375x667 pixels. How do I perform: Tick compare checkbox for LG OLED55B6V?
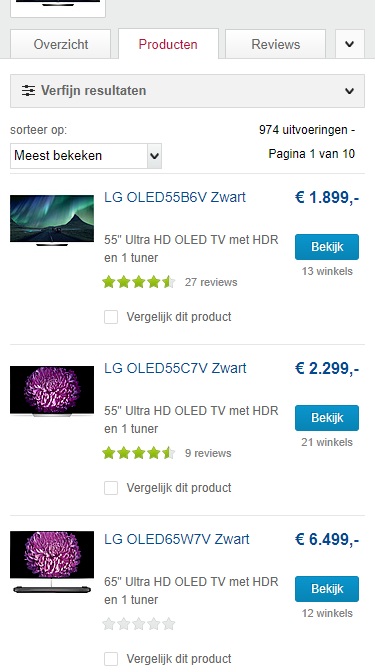click(x=111, y=317)
